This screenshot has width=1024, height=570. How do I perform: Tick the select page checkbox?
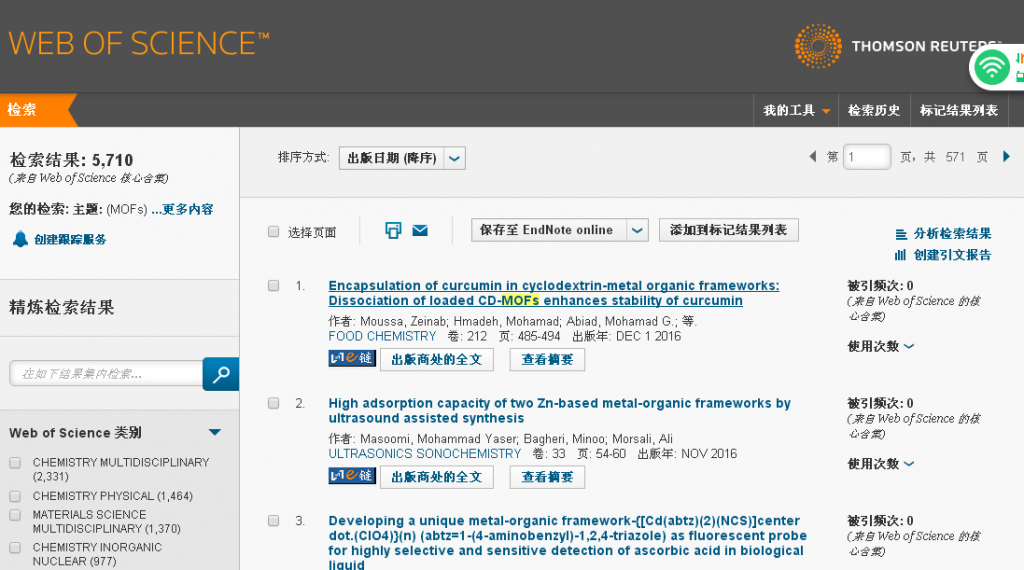tap(274, 232)
